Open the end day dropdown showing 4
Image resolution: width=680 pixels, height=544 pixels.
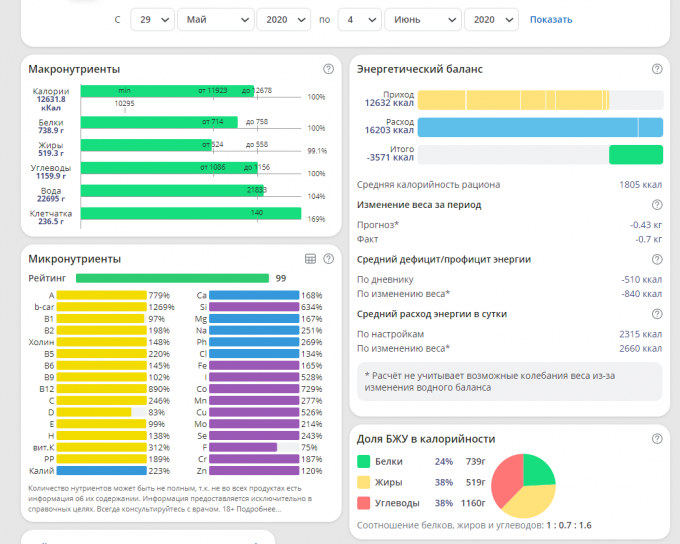click(359, 19)
